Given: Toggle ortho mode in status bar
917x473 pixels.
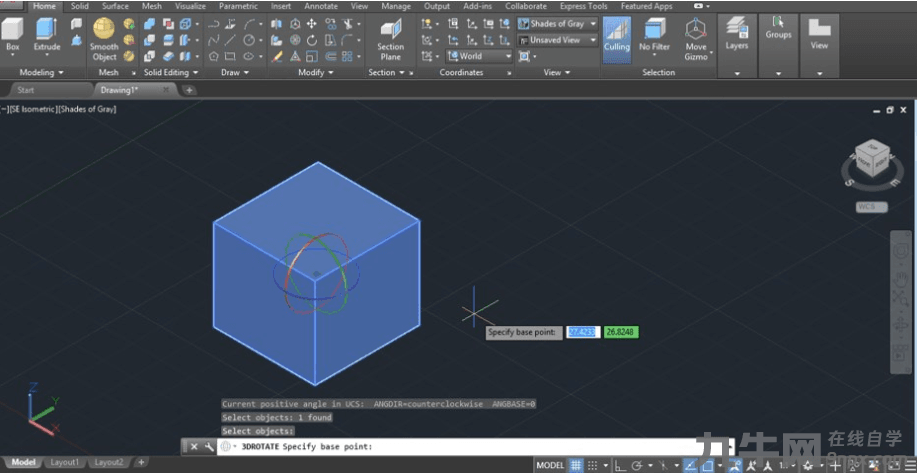Looking at the screenshot, I should [x=620, y=465].
